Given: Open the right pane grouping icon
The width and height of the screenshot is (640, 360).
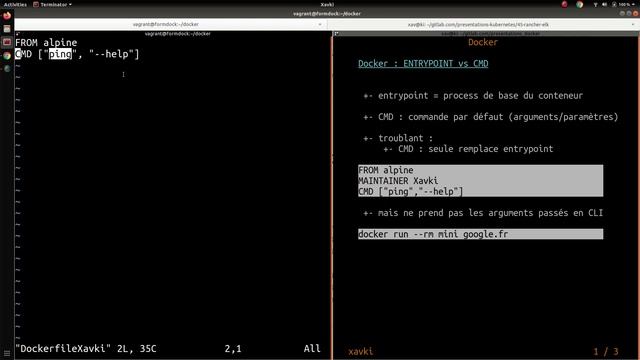Looking at the screenshot, I should click(x=336, y=34).
